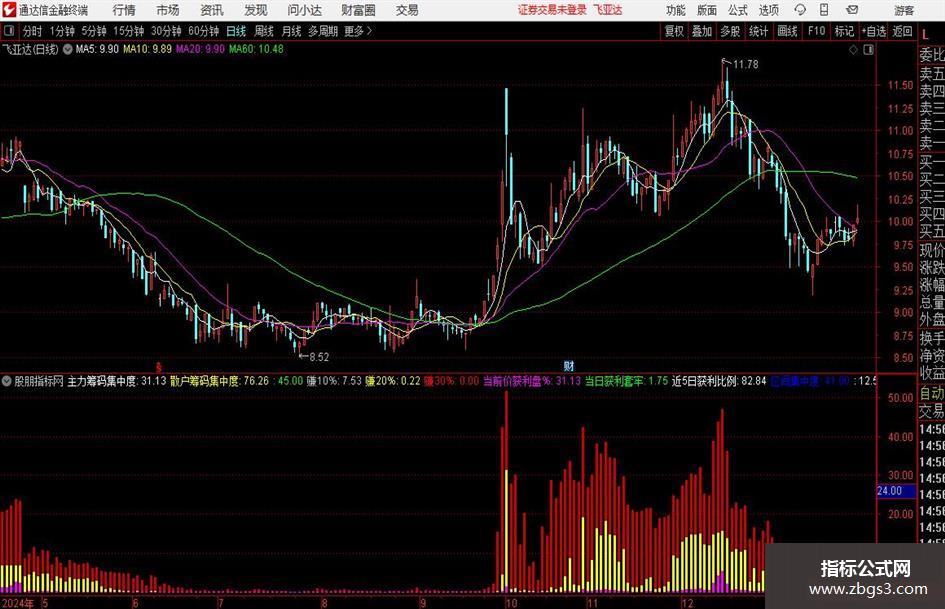Open the 资讯 menu
945x609 pixels.
(212, 10)
